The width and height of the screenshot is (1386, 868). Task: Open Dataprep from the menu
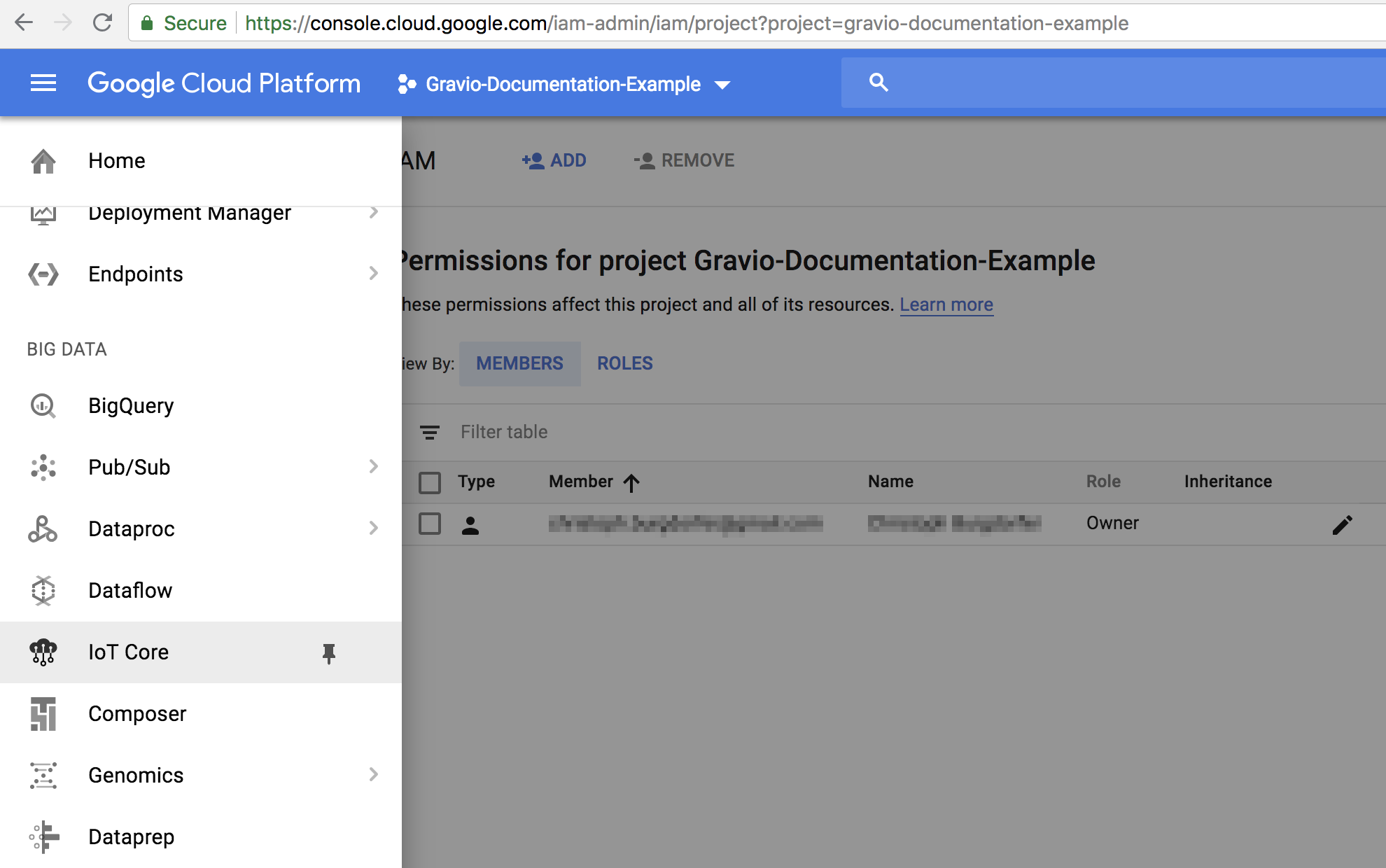point(201,837)
